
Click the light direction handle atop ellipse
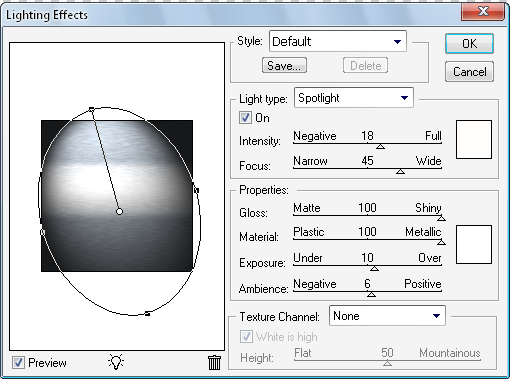pyautogui.click(x=91, y=109)
